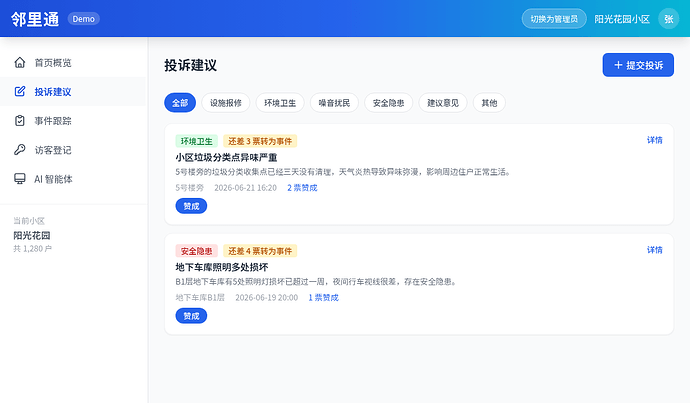Click the home icon beside 首页概览
The height and width of the screenshot is (403, 690).
click(x=20, y=62)
